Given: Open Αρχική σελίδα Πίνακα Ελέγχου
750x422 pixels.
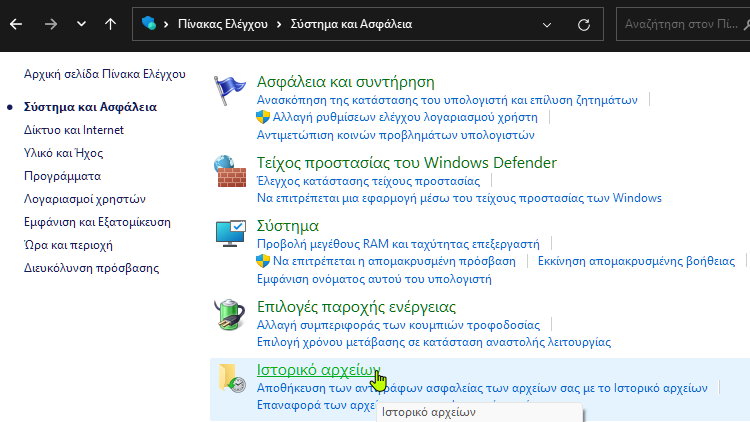Looking at the screenshot, I should coord(105,74).
